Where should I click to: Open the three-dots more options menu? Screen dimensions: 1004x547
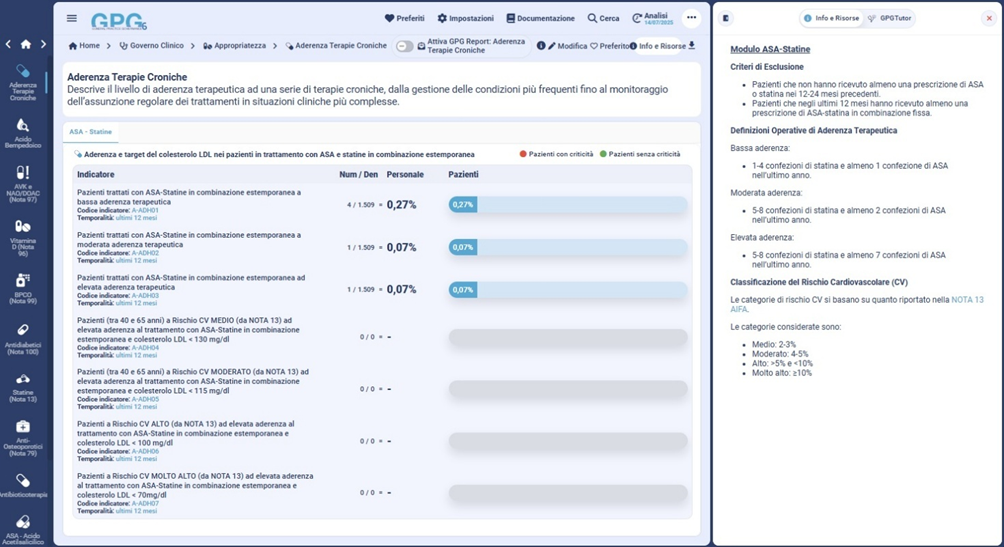point(691,18)
